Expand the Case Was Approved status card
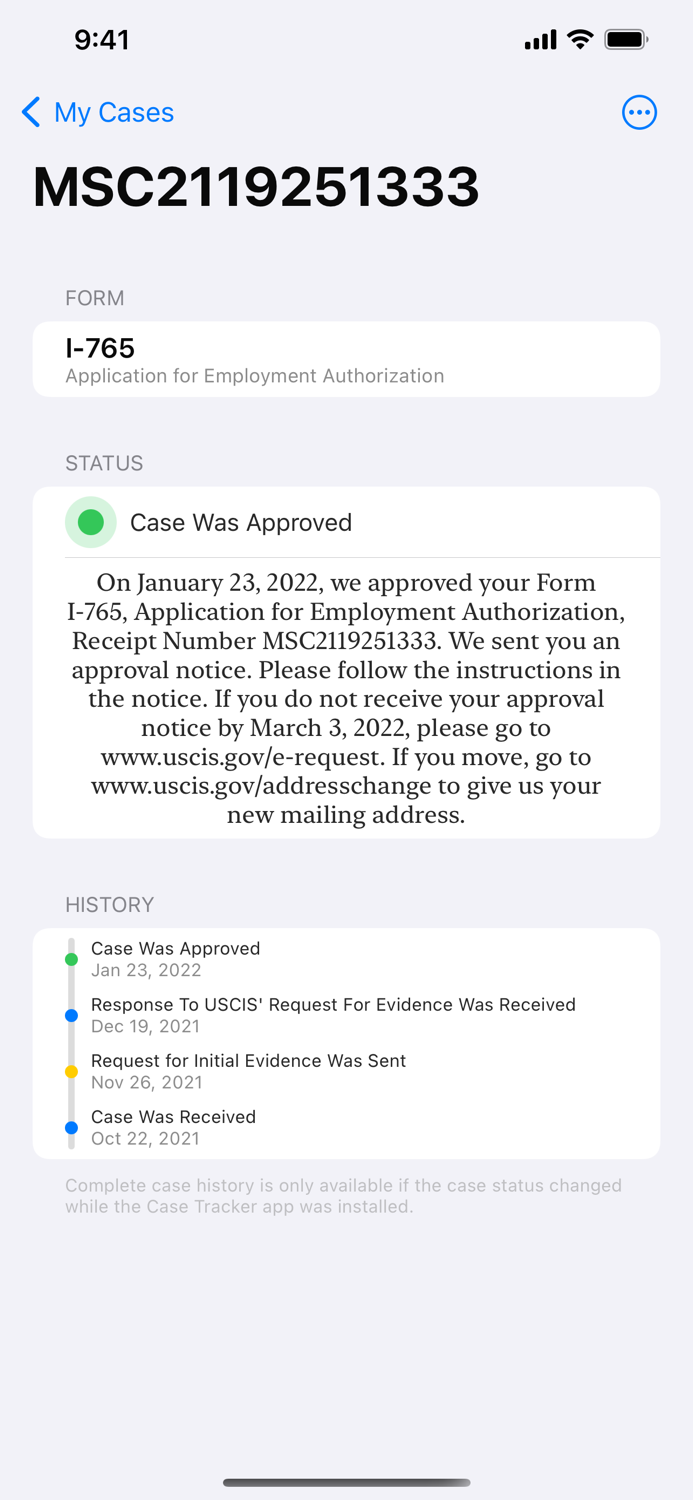The height and width of the screenshot is (1500, 693). click(x=346, y=522)
